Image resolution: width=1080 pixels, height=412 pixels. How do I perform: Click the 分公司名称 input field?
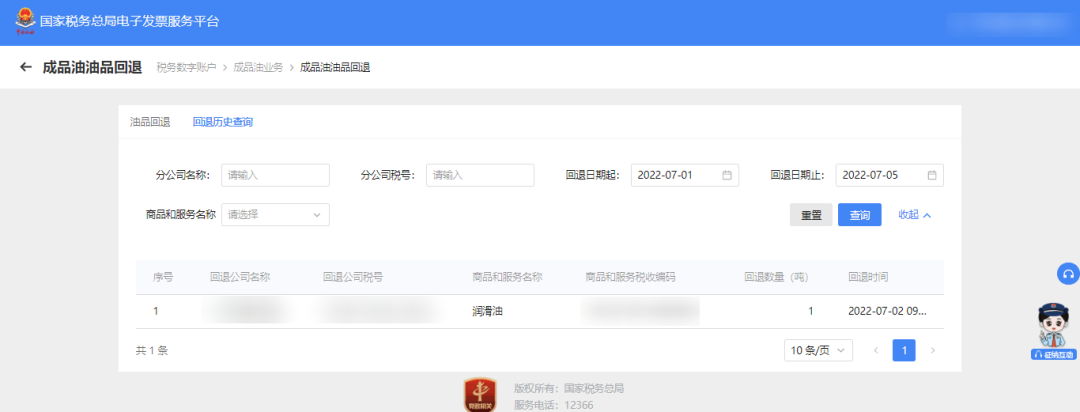pos(275,175)
